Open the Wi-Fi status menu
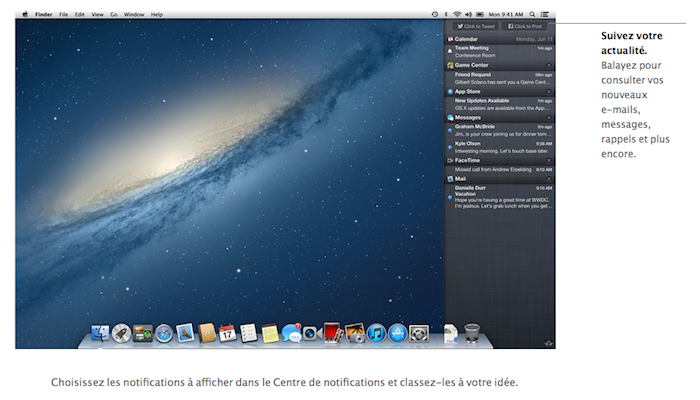Viewport: 700px width, 400px height. 459,14
